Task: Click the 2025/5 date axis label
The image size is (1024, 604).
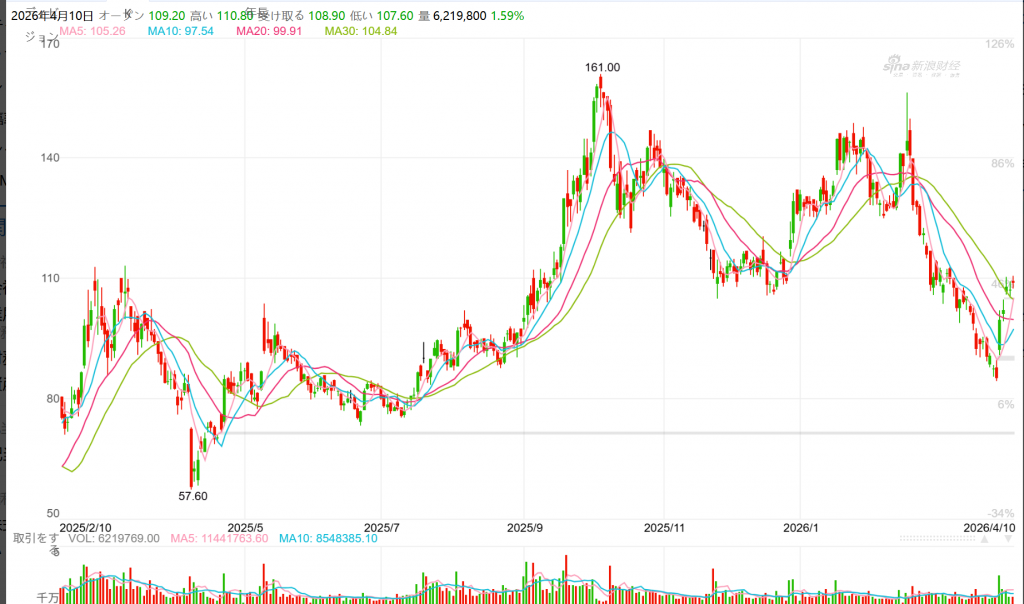Action: [x=245, y=526]
